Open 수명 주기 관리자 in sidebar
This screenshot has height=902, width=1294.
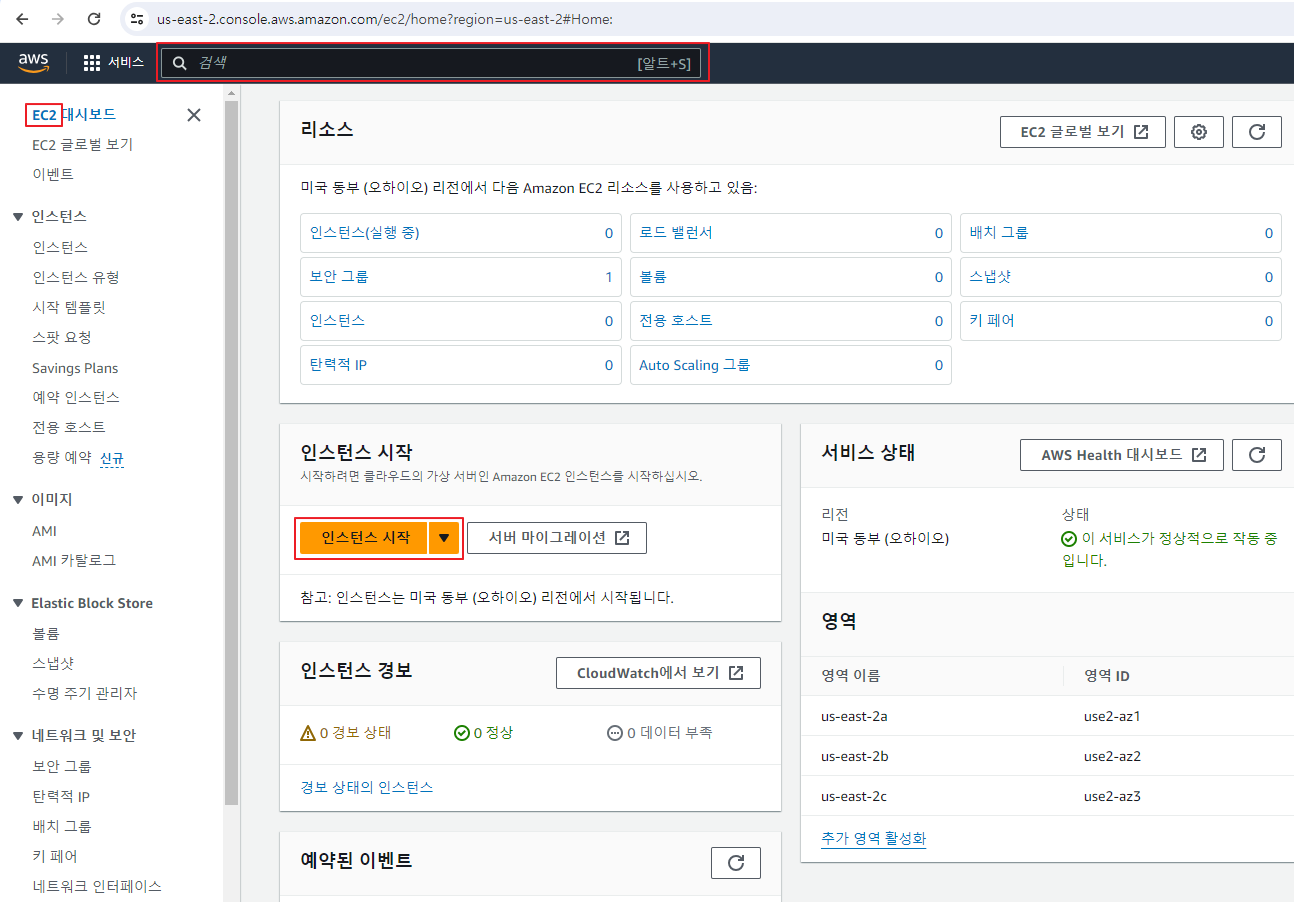coord(84,693)
